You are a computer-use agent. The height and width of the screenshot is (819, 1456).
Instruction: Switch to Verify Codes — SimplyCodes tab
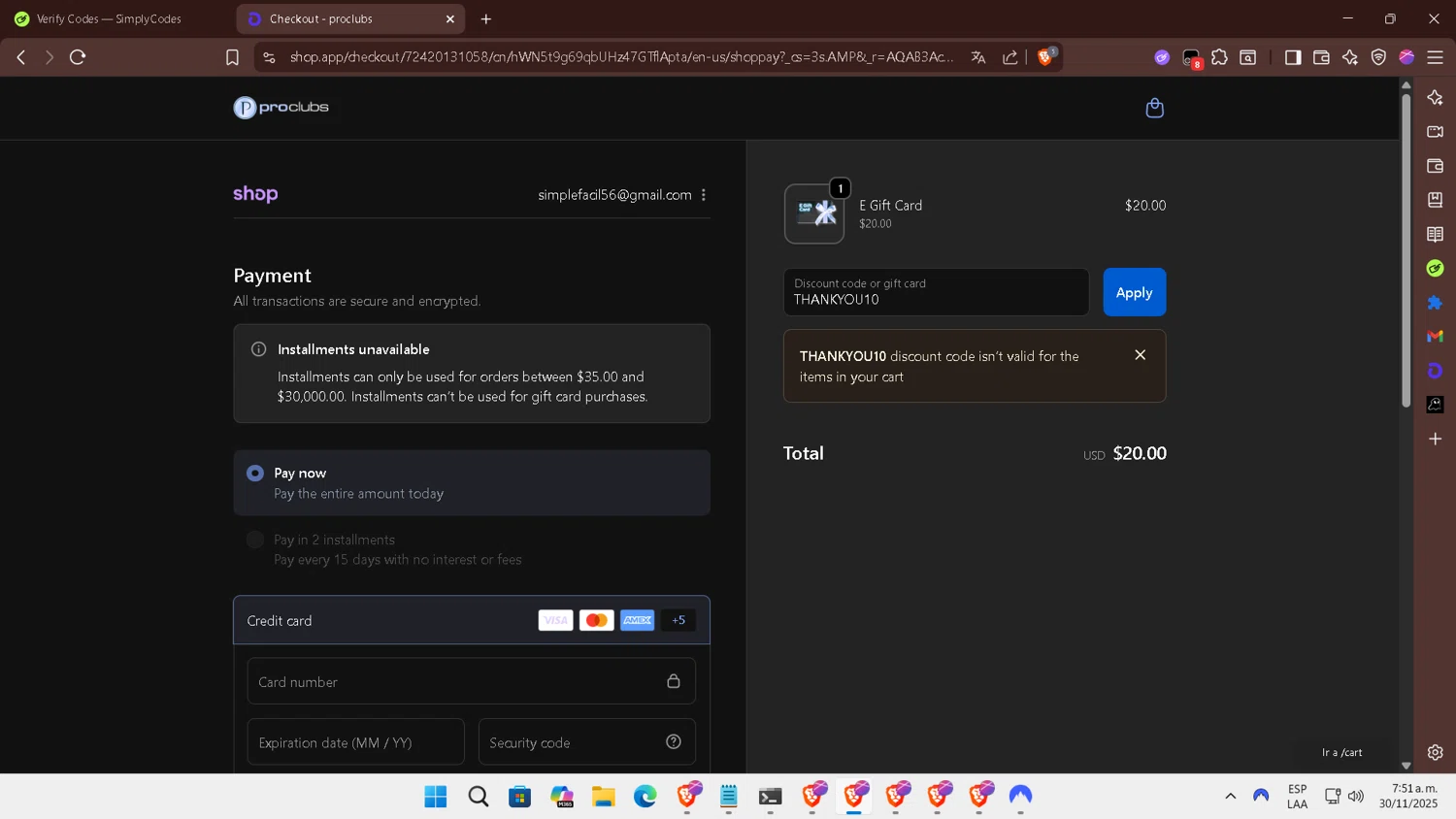pos(109,18)
